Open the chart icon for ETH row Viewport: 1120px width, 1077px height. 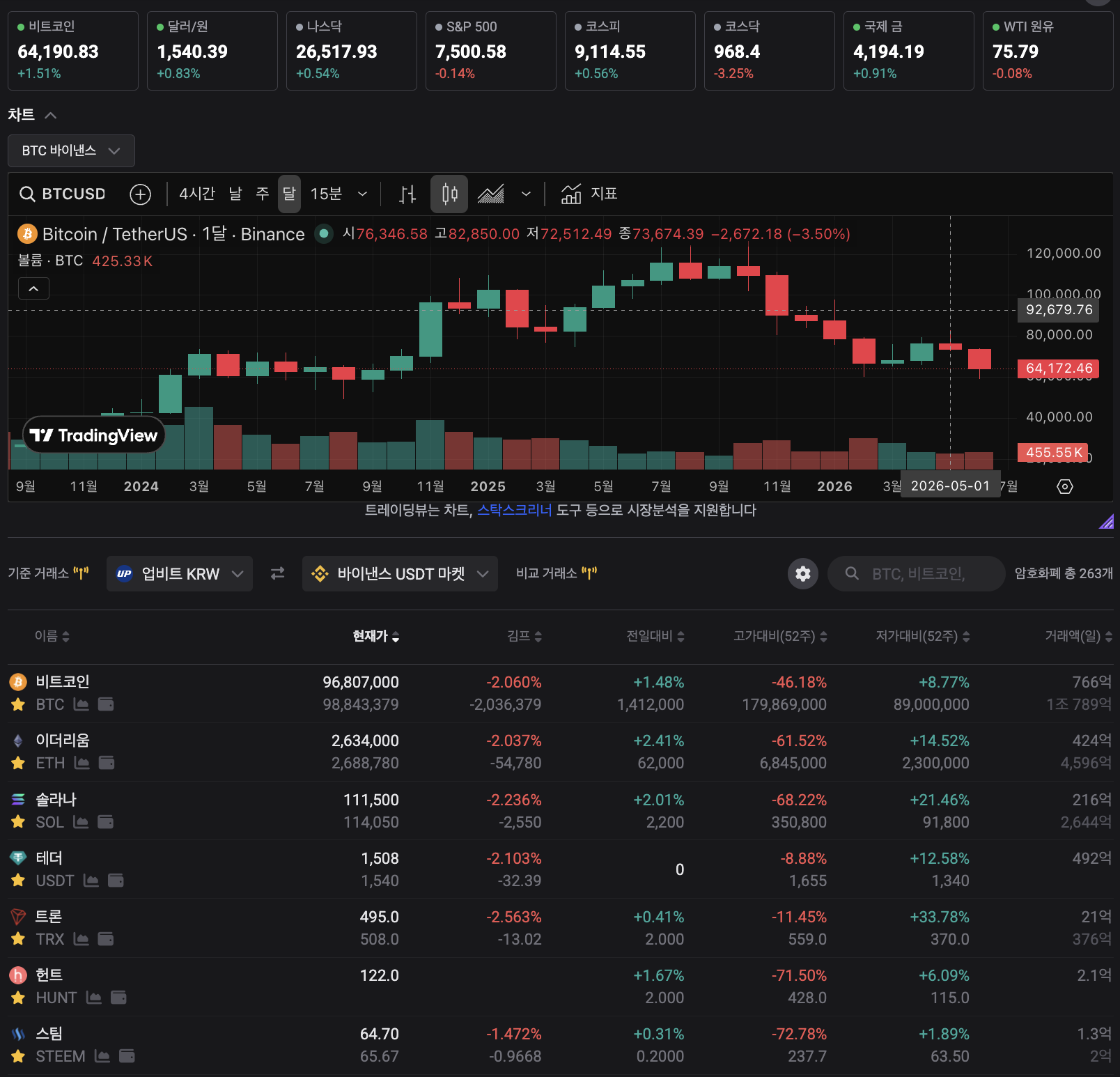tap(81, 763)
